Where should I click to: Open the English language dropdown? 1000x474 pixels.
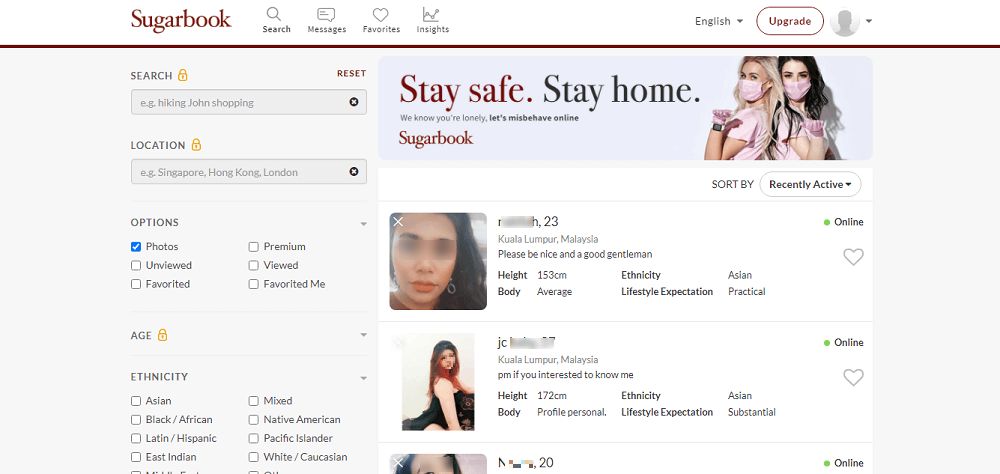coord(719,21)
